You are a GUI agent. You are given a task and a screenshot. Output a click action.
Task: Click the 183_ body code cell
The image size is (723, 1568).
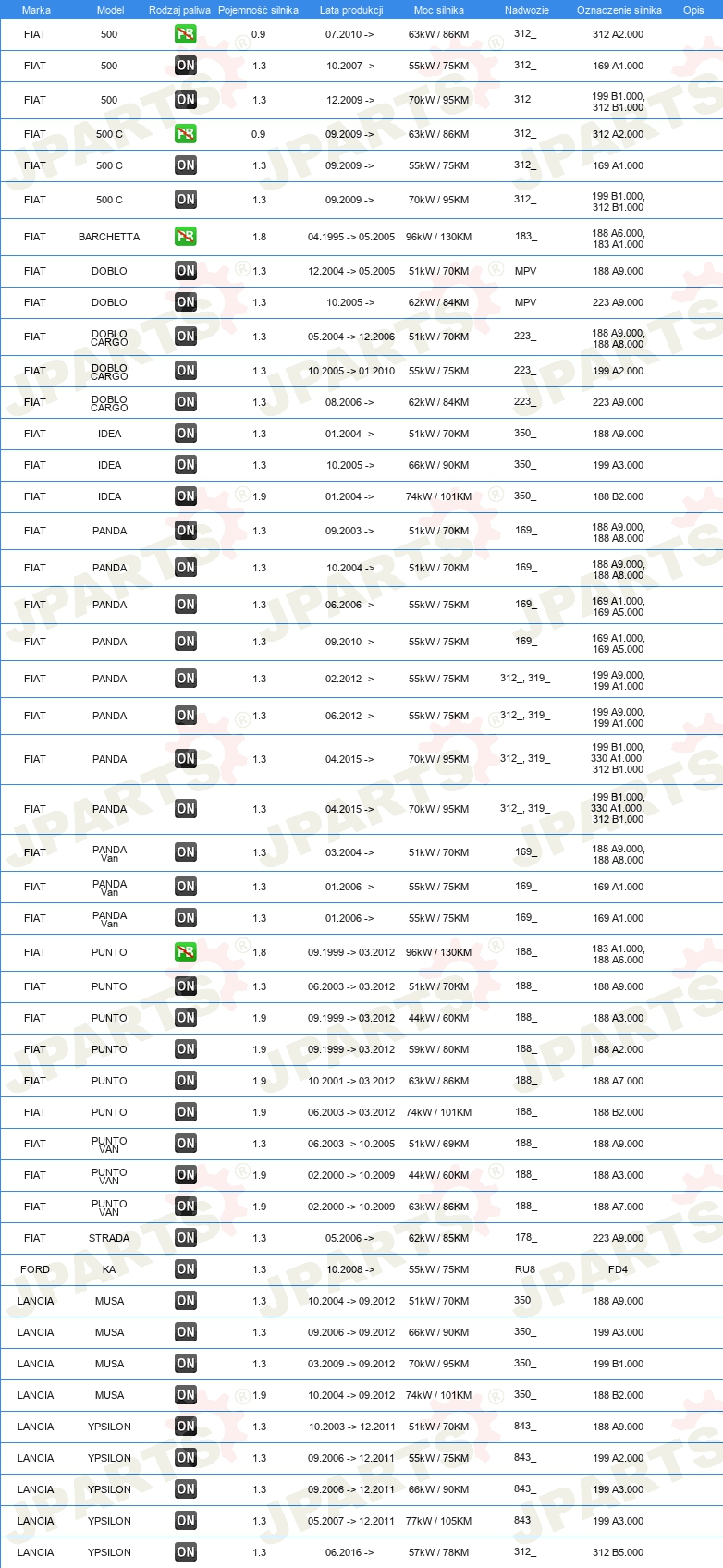[525, 237]
